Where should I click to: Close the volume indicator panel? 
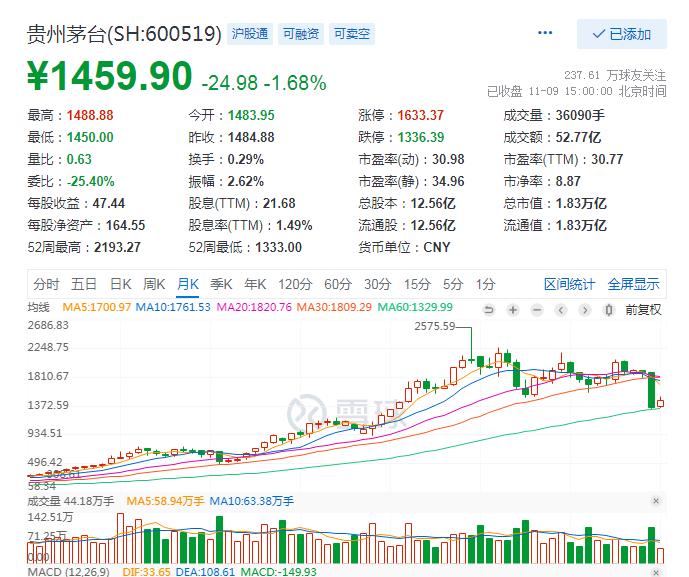coord(656,501)
